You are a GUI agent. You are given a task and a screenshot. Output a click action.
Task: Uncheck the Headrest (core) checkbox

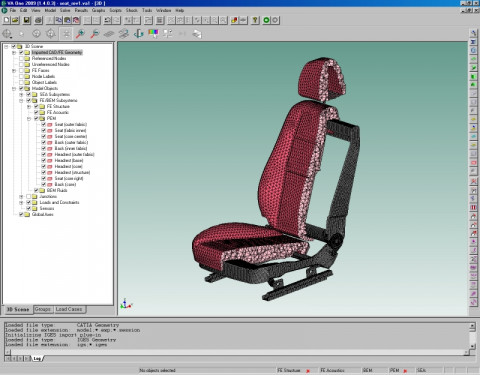(x=43, y=166)
